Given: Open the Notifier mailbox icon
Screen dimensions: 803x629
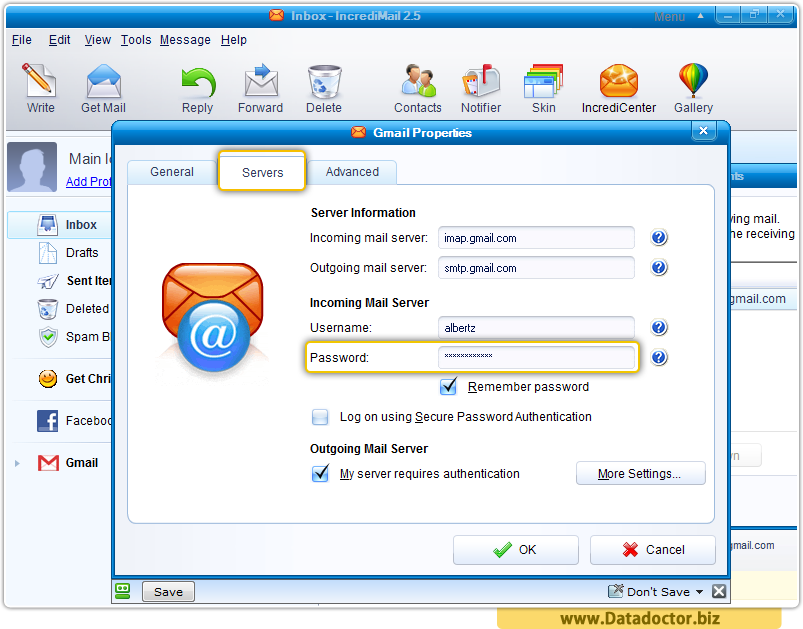Looking at the screenshot, I should (481, 80).
